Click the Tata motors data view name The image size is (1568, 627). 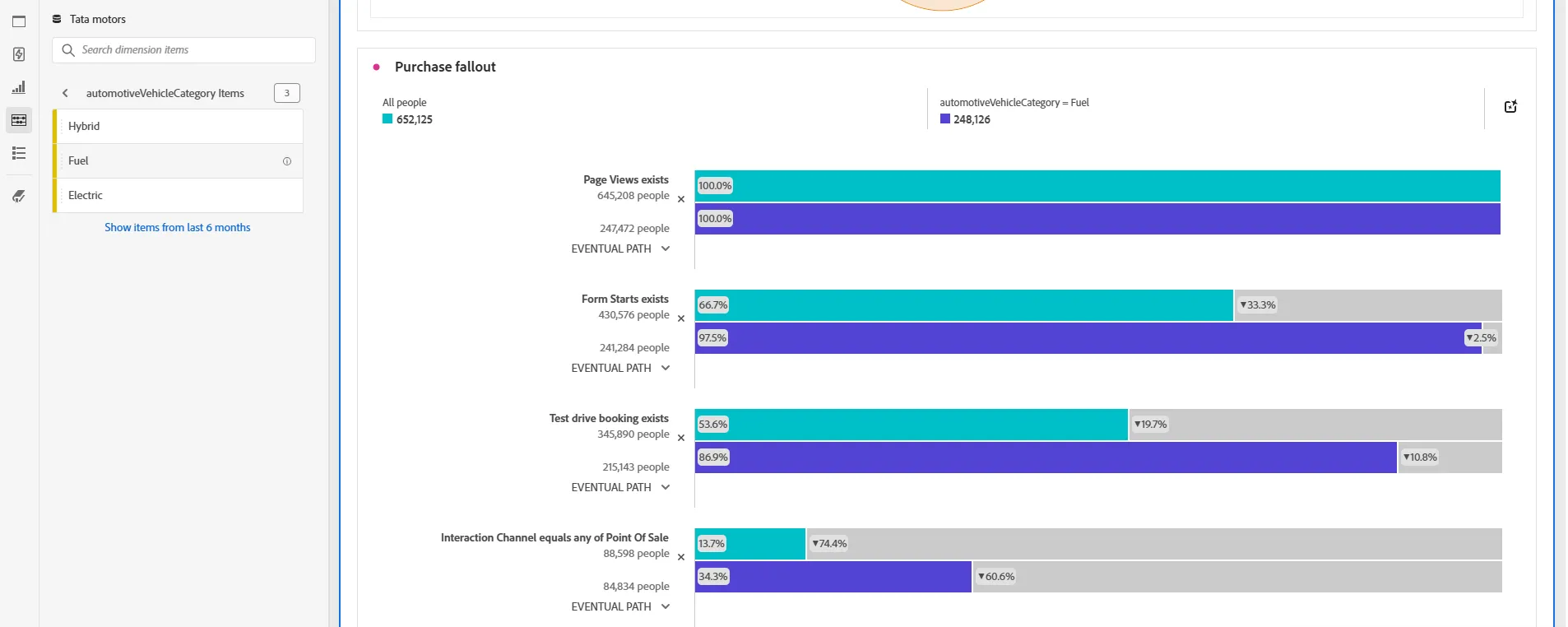click(98, 19)
